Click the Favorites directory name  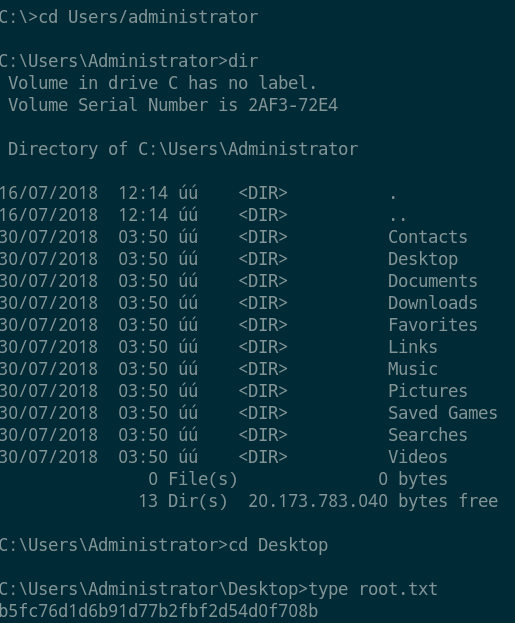coord(433,325)
